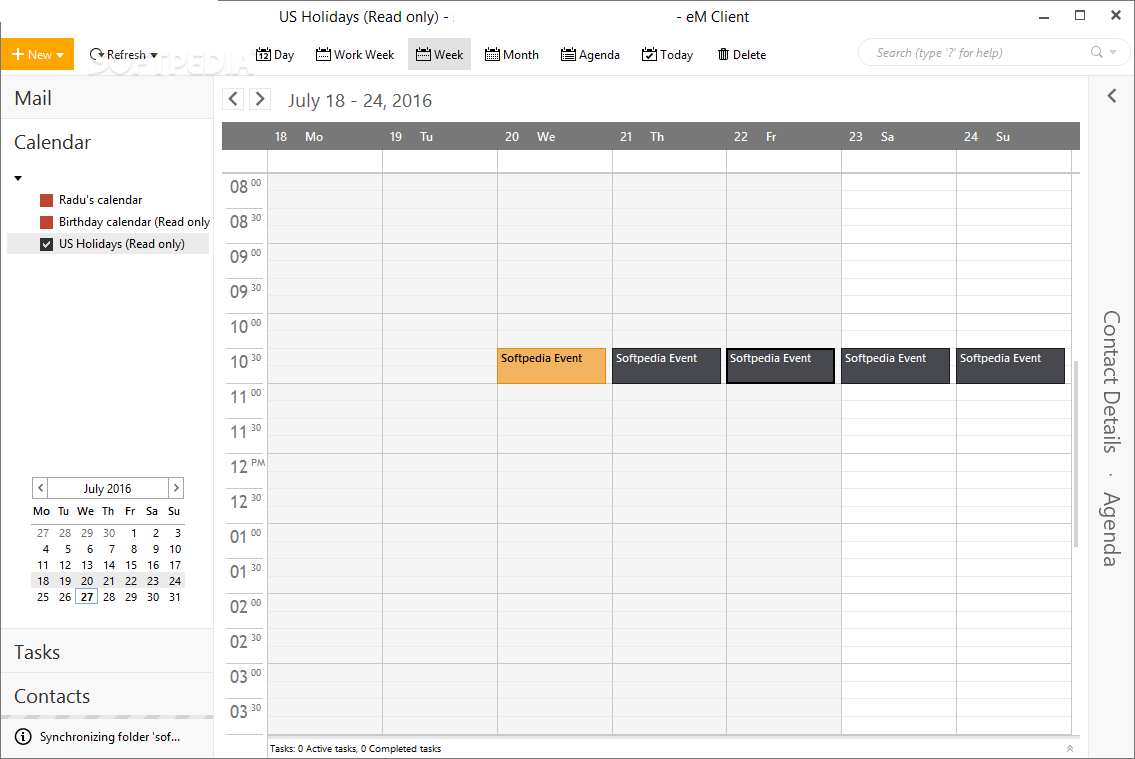Click Synchronizing folder status text
The width and height of the screenshot is (1135, 759).
tap(110, 737)
